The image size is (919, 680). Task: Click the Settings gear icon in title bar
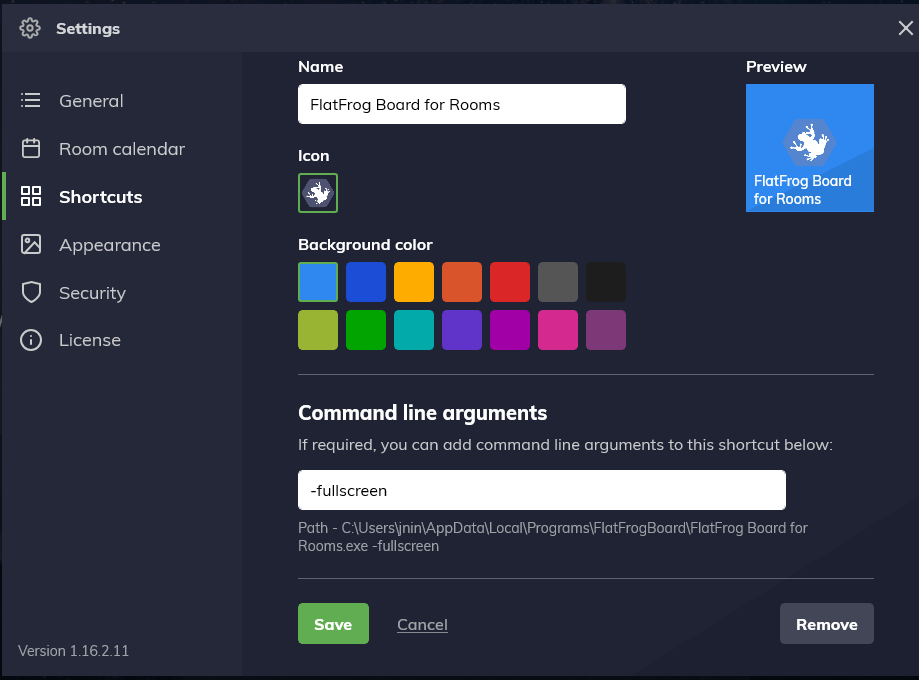[30, 28]
